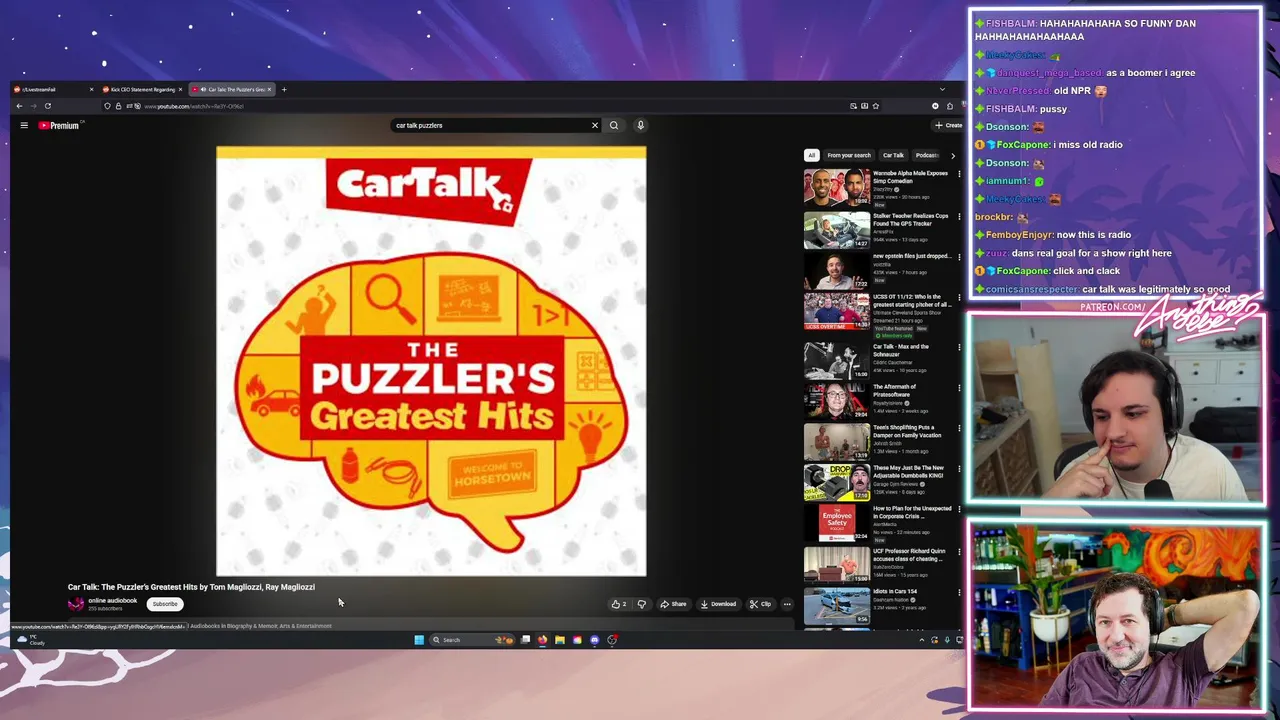This screenshot has height=720, width=1280.
Task: Subscribe to online audiobook channel
Action: pyautogui.click(x=165, y=604)
